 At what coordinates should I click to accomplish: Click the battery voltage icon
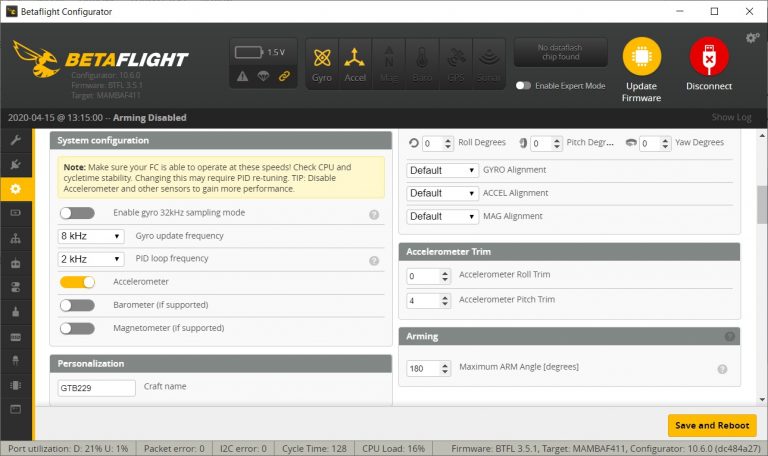pyautogui.click(x=248, y=52)
